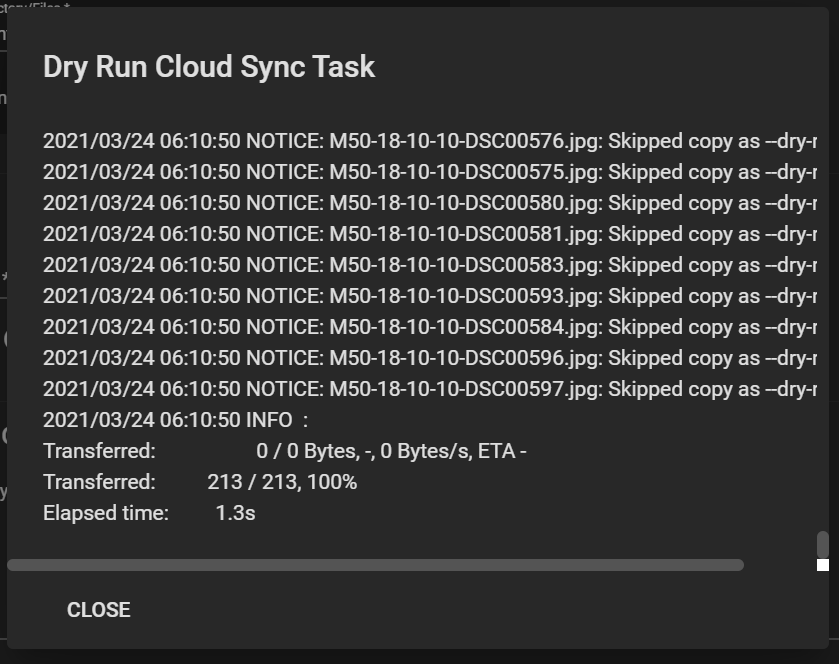The image size is (839, 664).
Task: Click the Dry Run Cloud Sync Task title
Action: pos(209,67)
